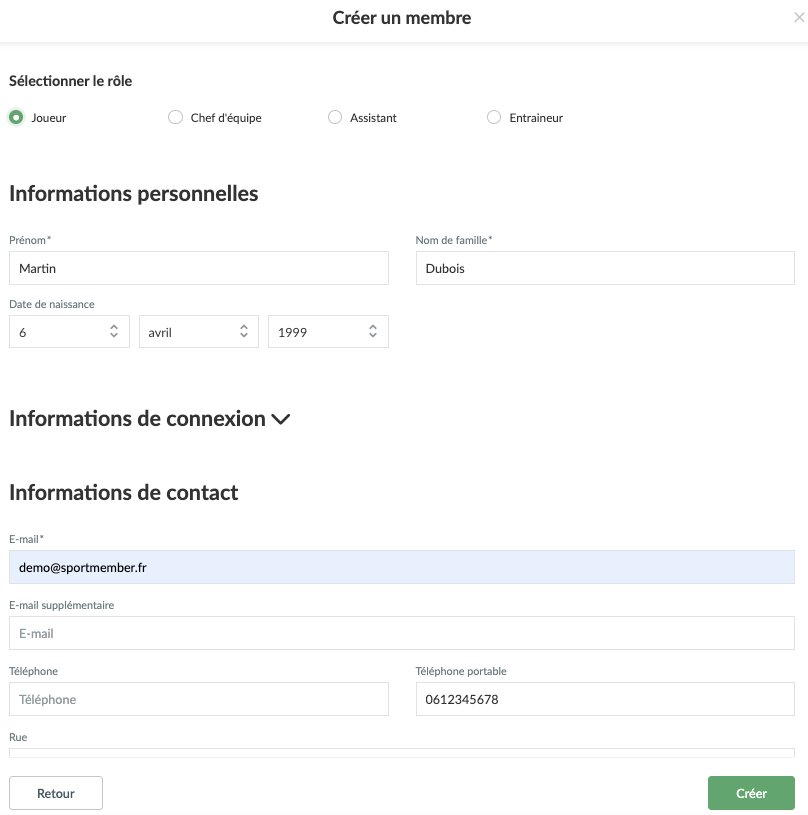
Task: Expand Informations de connexion chevron
Action: [281, 420]
